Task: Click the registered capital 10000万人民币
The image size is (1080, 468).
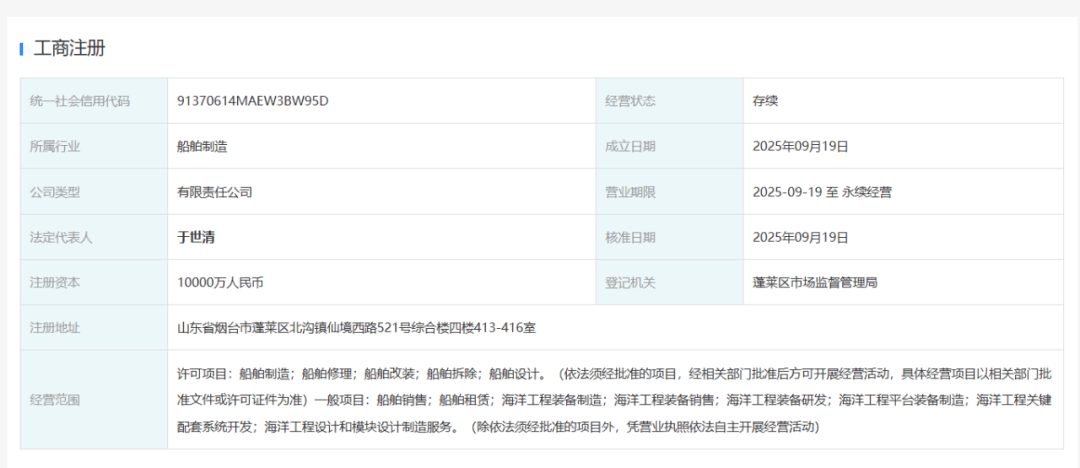Action: pos(220,283)
